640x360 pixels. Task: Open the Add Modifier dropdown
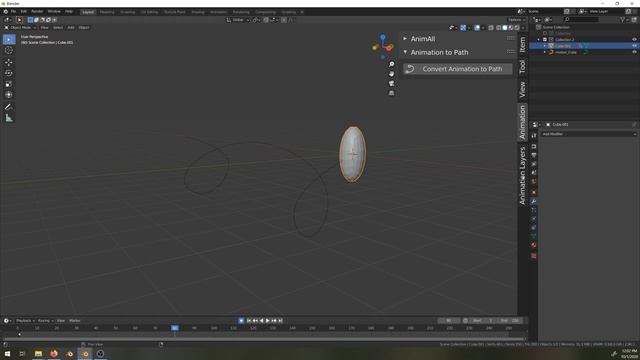pos(589,134)
